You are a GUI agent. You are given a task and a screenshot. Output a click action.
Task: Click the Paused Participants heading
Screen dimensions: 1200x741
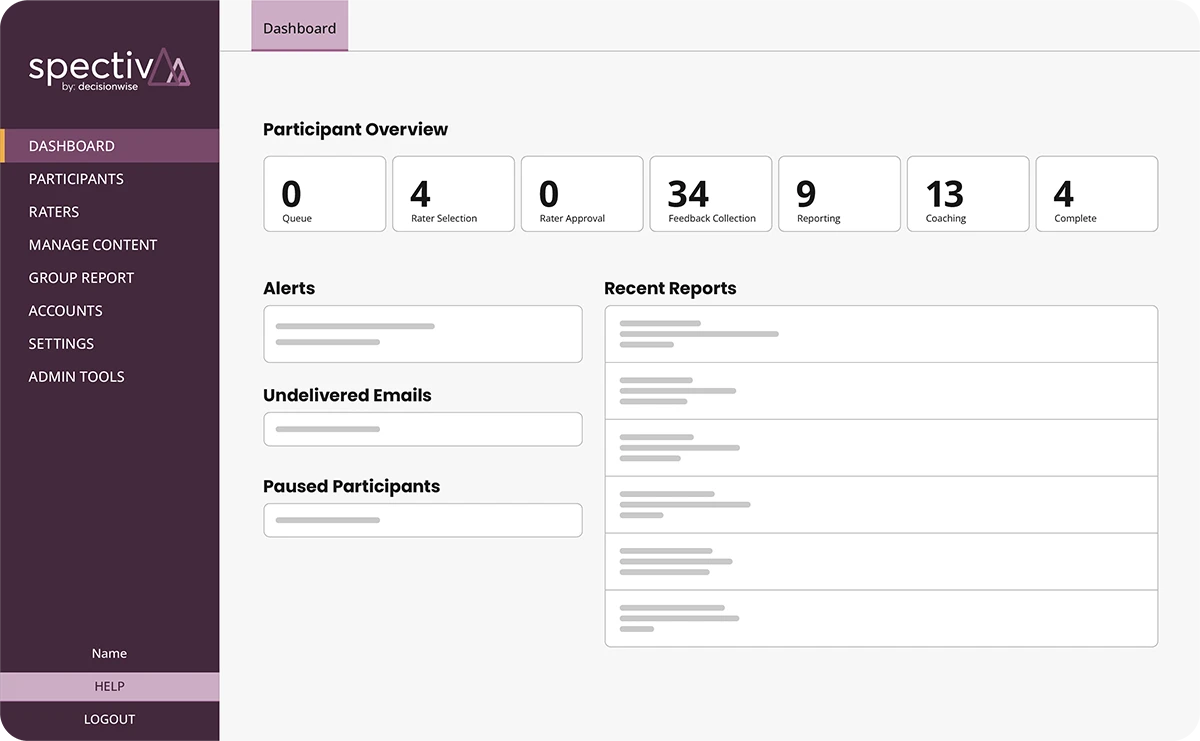(351, 487)
